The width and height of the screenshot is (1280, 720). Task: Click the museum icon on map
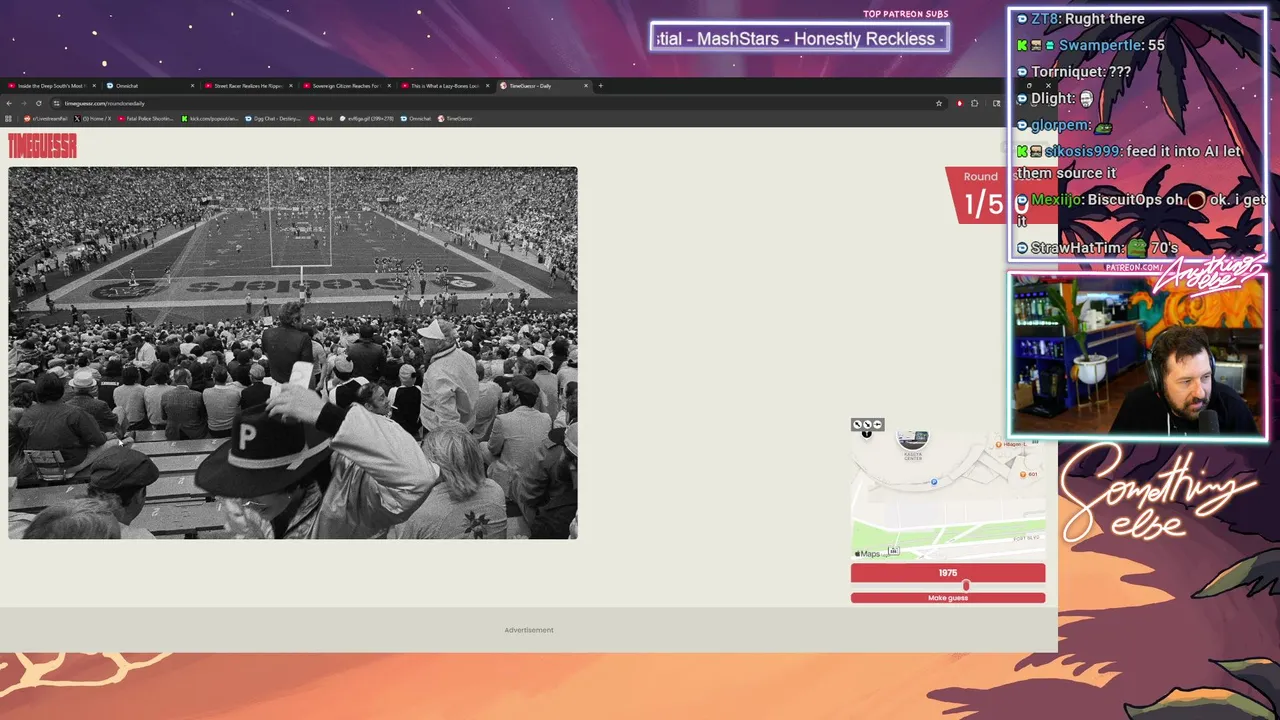pos(893,551)
